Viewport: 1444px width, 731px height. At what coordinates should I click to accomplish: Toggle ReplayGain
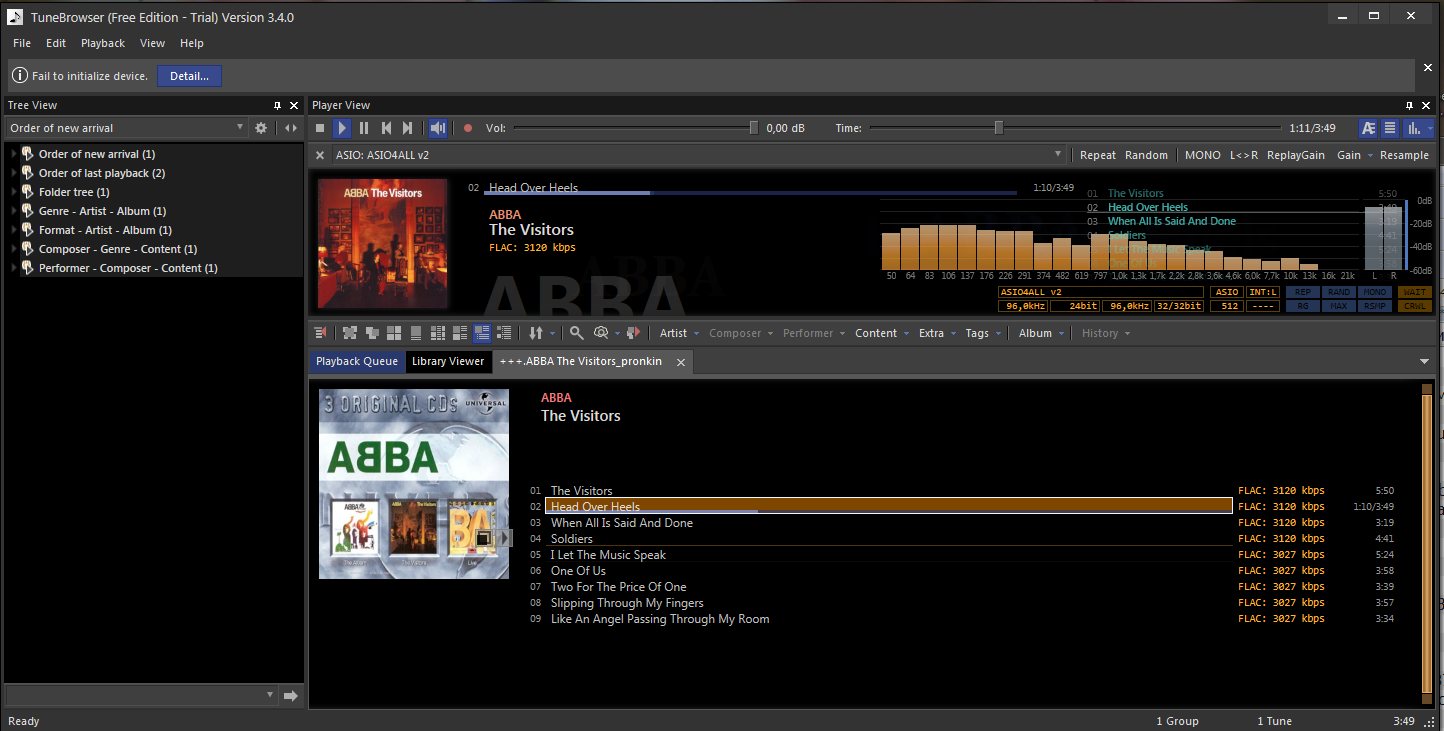(x=1296, y=155)
